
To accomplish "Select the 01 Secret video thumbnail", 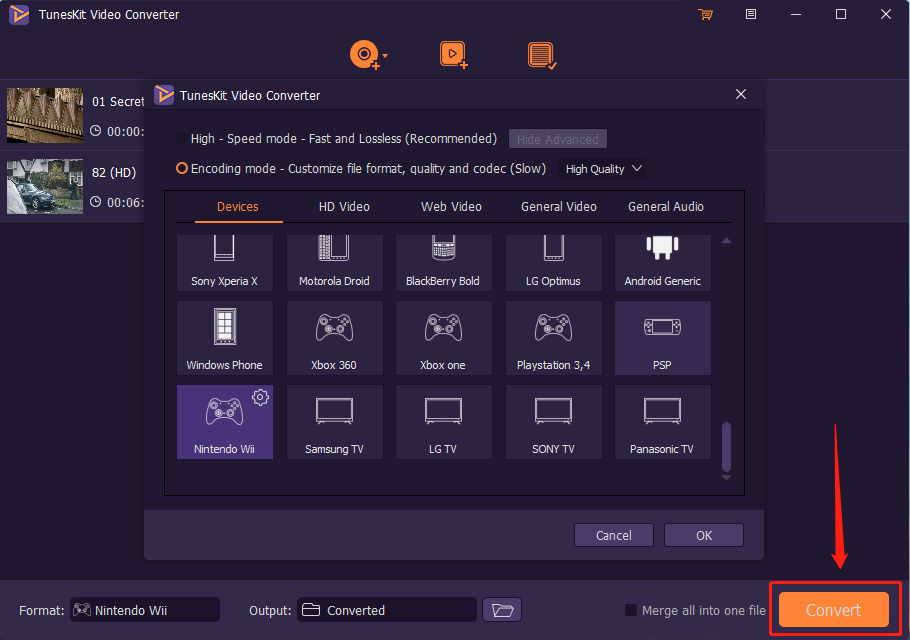I will pos(45,115).
